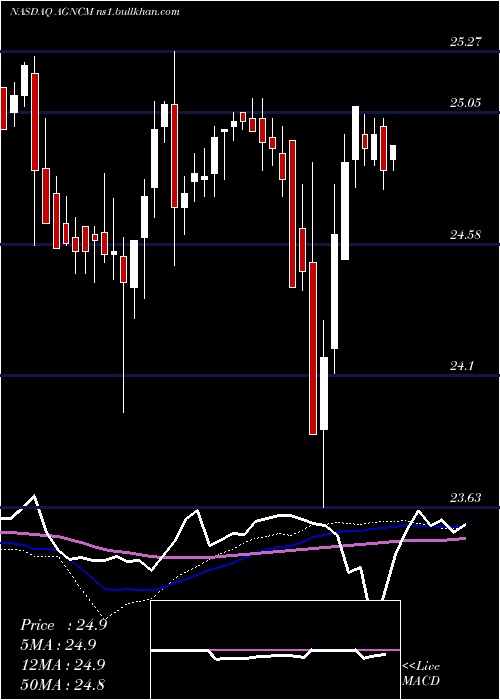Click the 25.05 price level label
The width and height of the screenshot is (500, 700).
[x=466, y=103]
